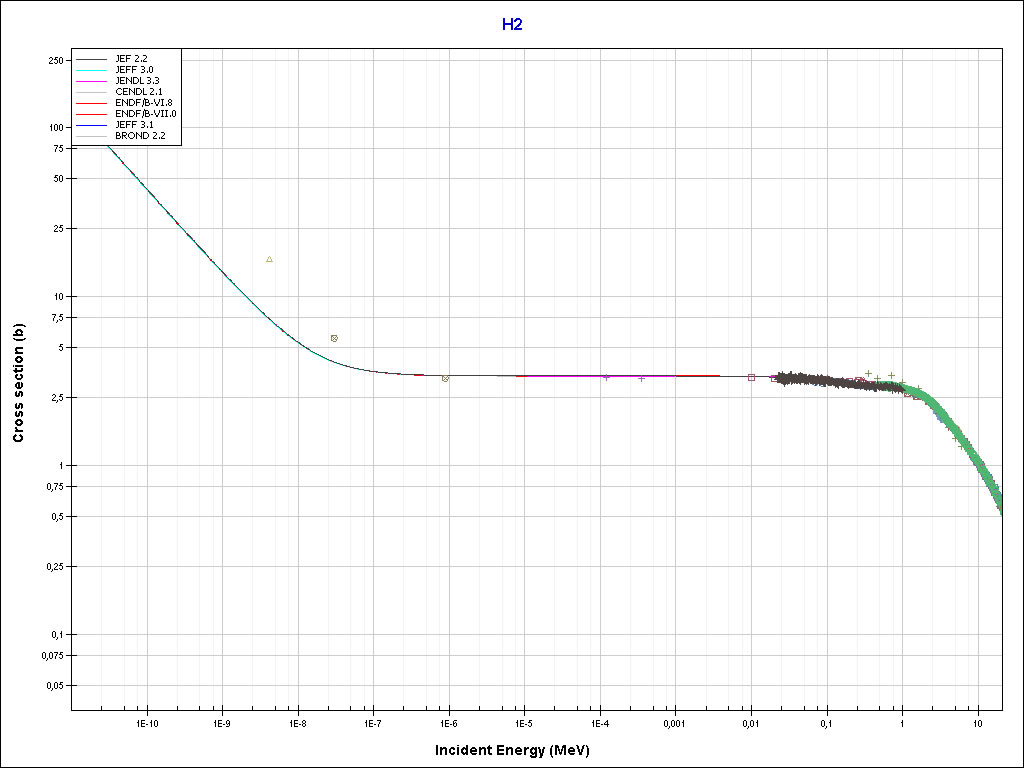Screen dimensions: 1024x768
Task: Click the "Cross section (b)" y-axis title
Action: coord(18,383)
